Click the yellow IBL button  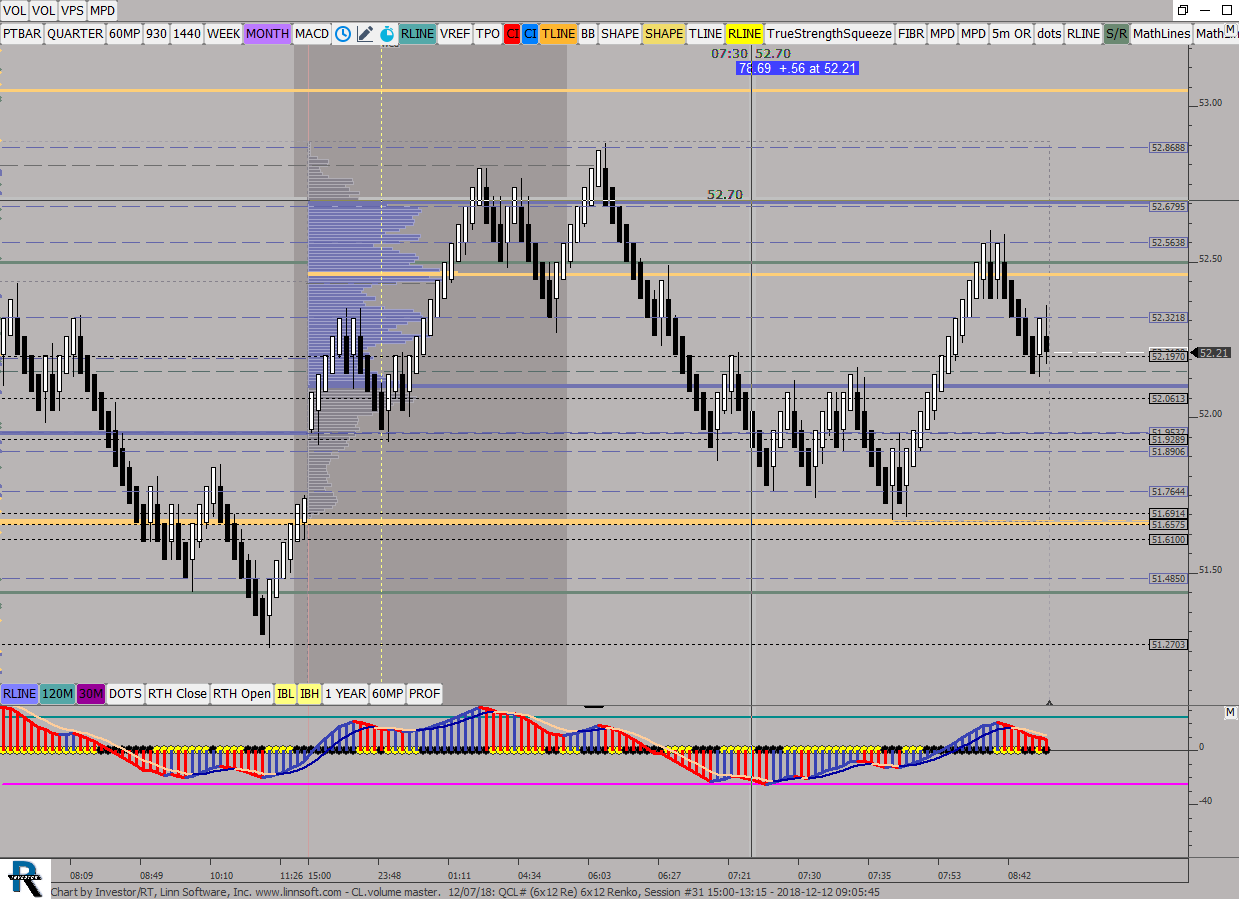(x=285, y=694)
